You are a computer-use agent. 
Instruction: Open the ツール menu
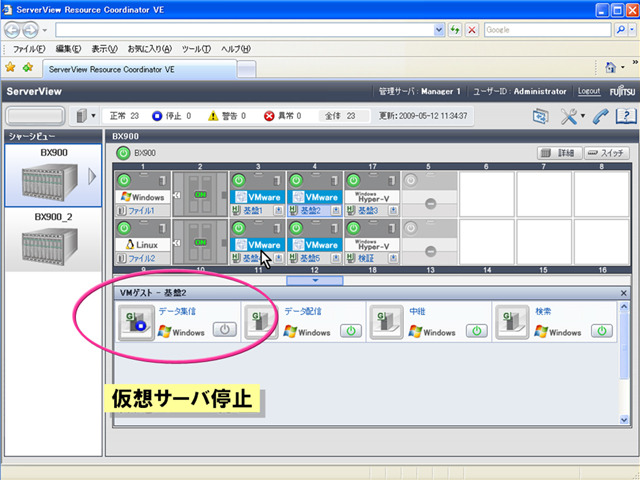196,49
